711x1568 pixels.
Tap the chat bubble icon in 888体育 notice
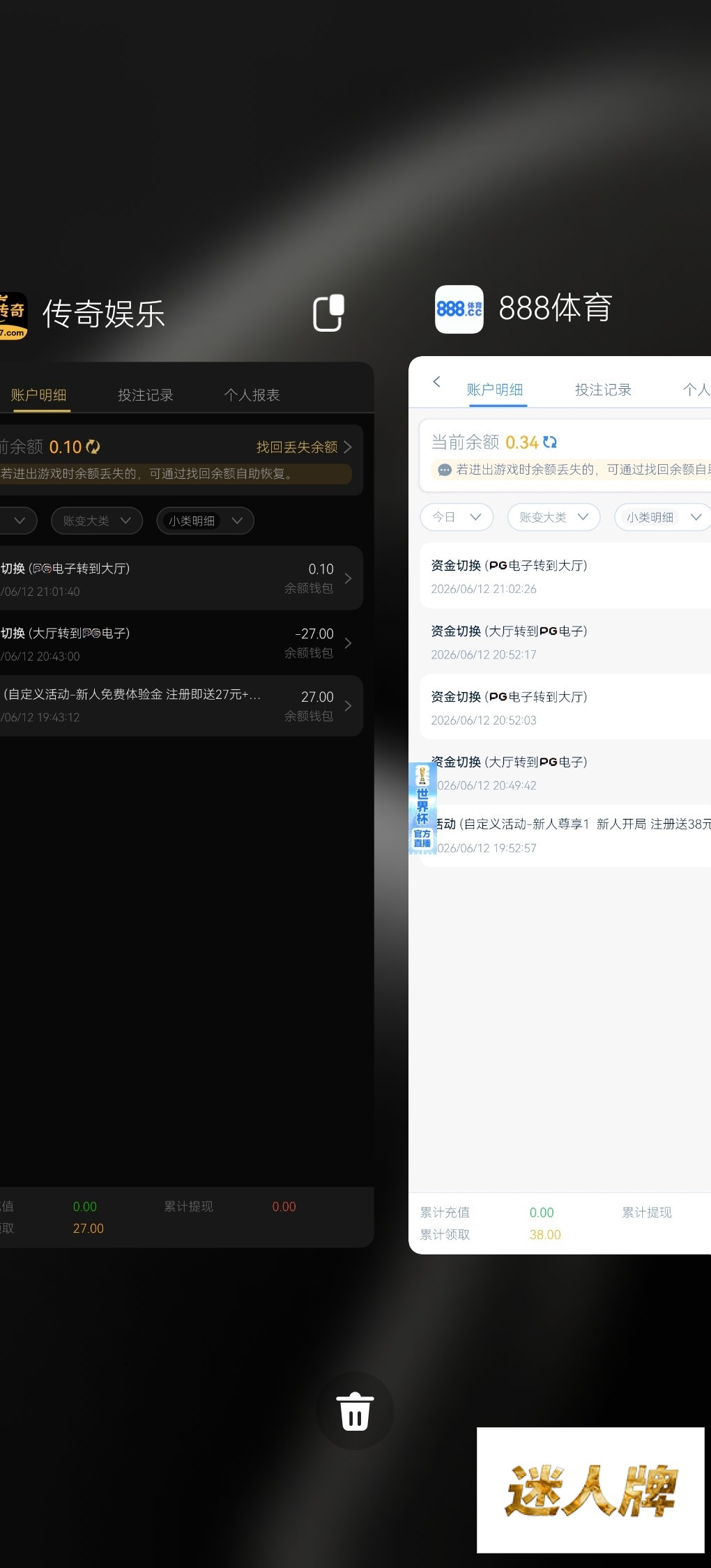(x=445, y=470)
